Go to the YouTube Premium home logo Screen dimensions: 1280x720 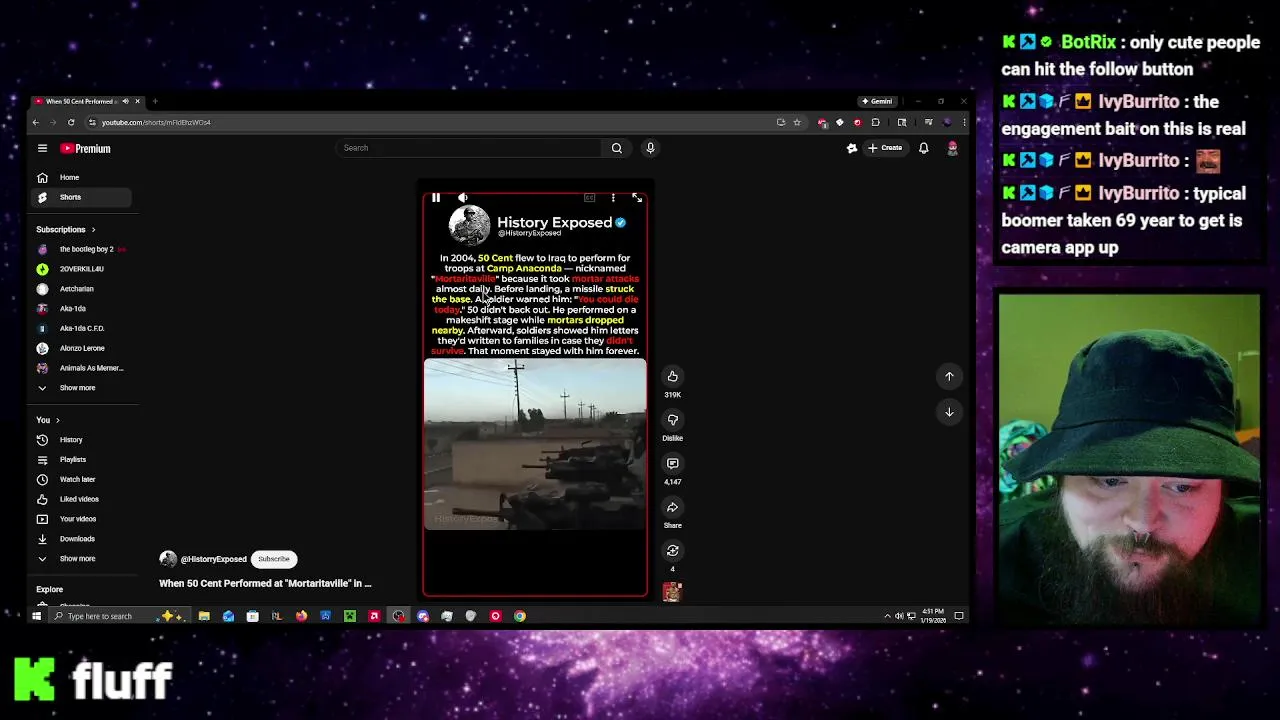(x=86, y=148)
